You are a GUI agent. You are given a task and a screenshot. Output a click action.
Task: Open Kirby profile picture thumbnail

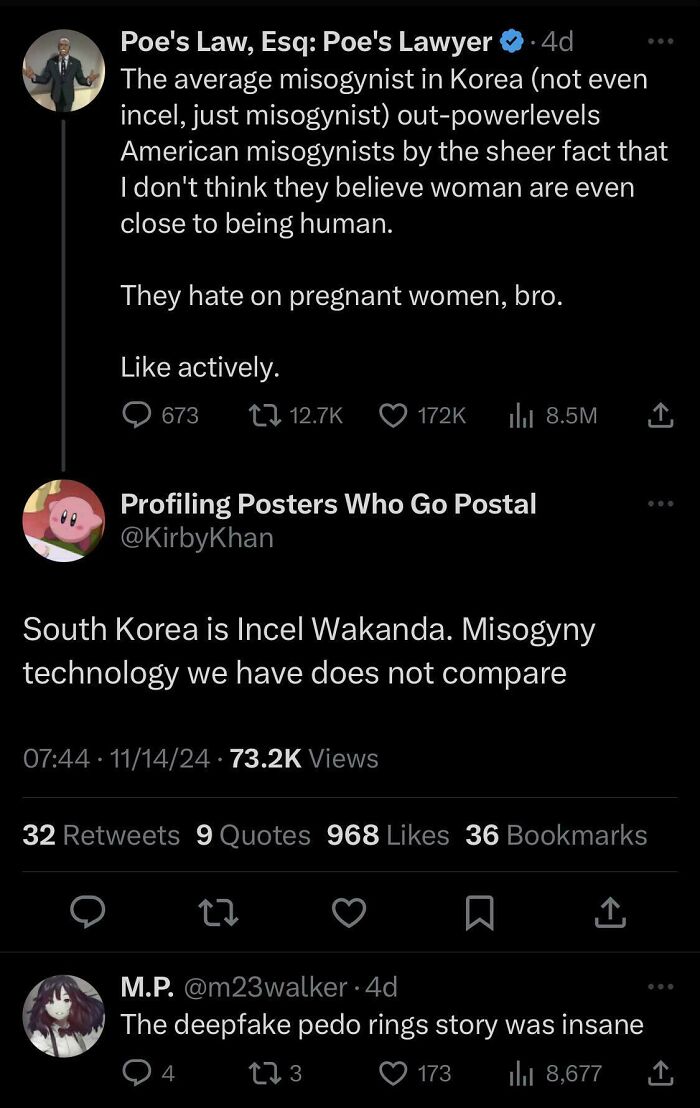click(63, 521)
